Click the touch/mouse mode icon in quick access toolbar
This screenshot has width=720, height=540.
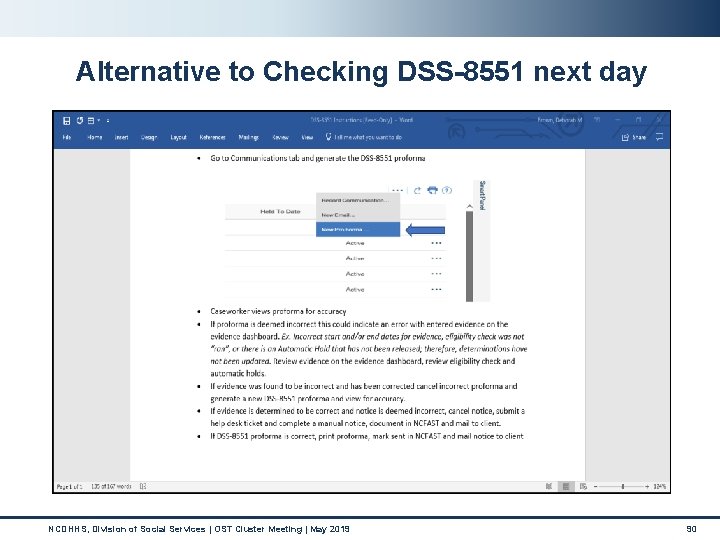pyautogui.click(x=91, y=120)
